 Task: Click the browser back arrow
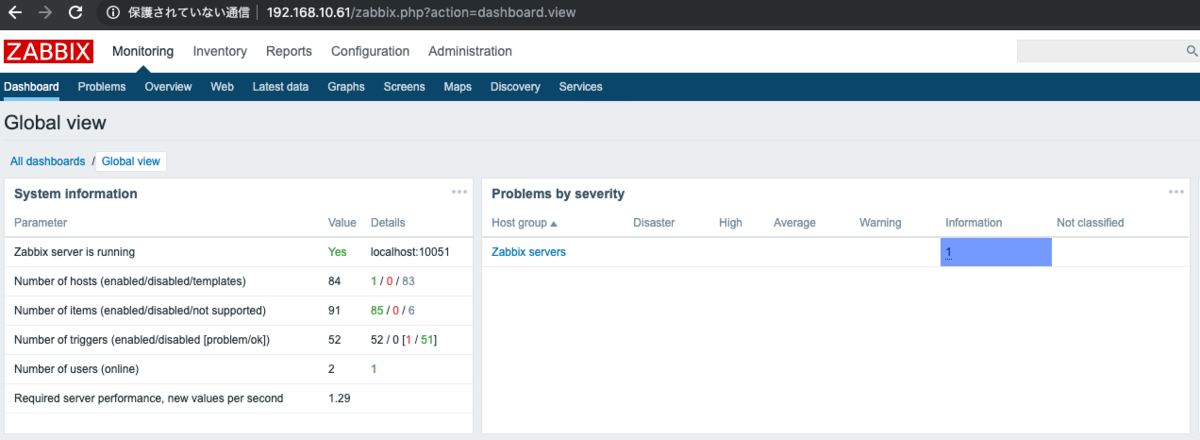(14, 14)
